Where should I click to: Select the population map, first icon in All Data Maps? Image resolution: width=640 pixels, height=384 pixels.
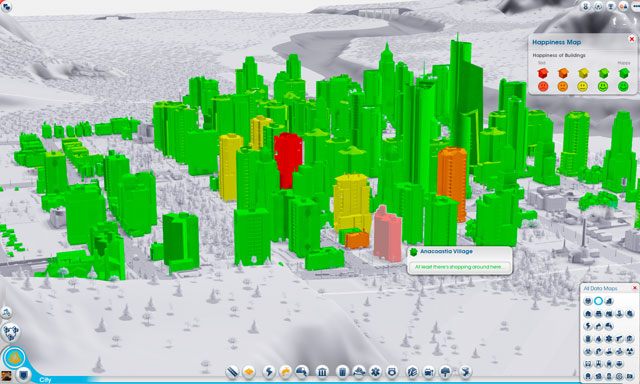tap(588, 301)
